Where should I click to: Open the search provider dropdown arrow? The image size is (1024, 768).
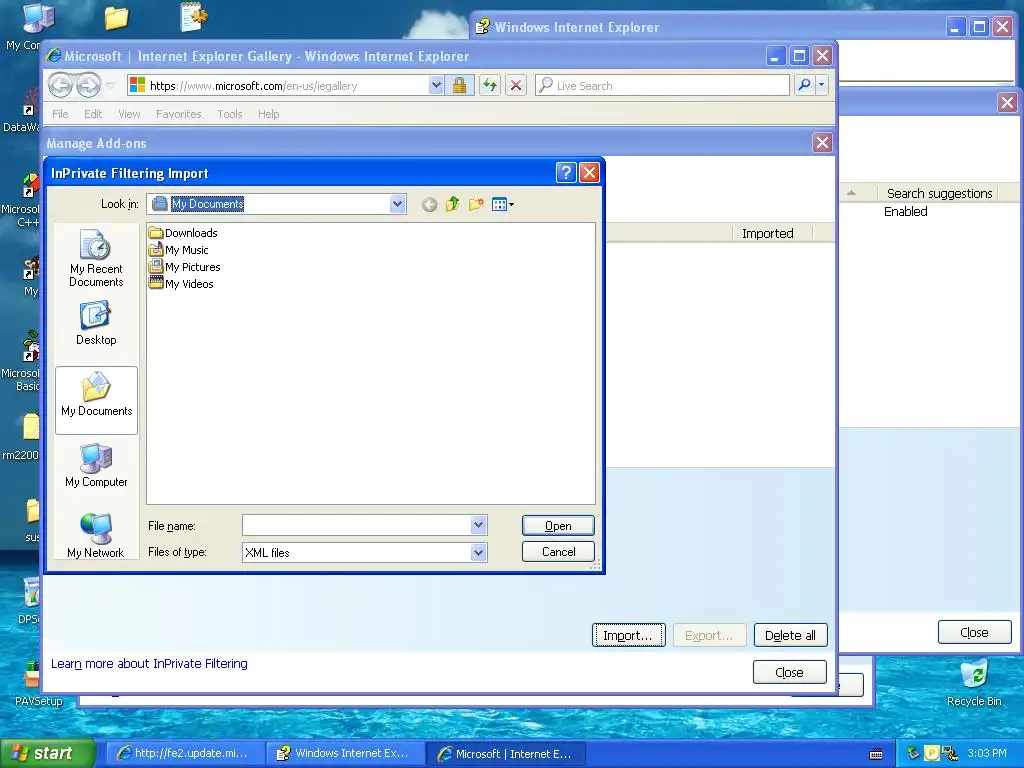point(822,85)
